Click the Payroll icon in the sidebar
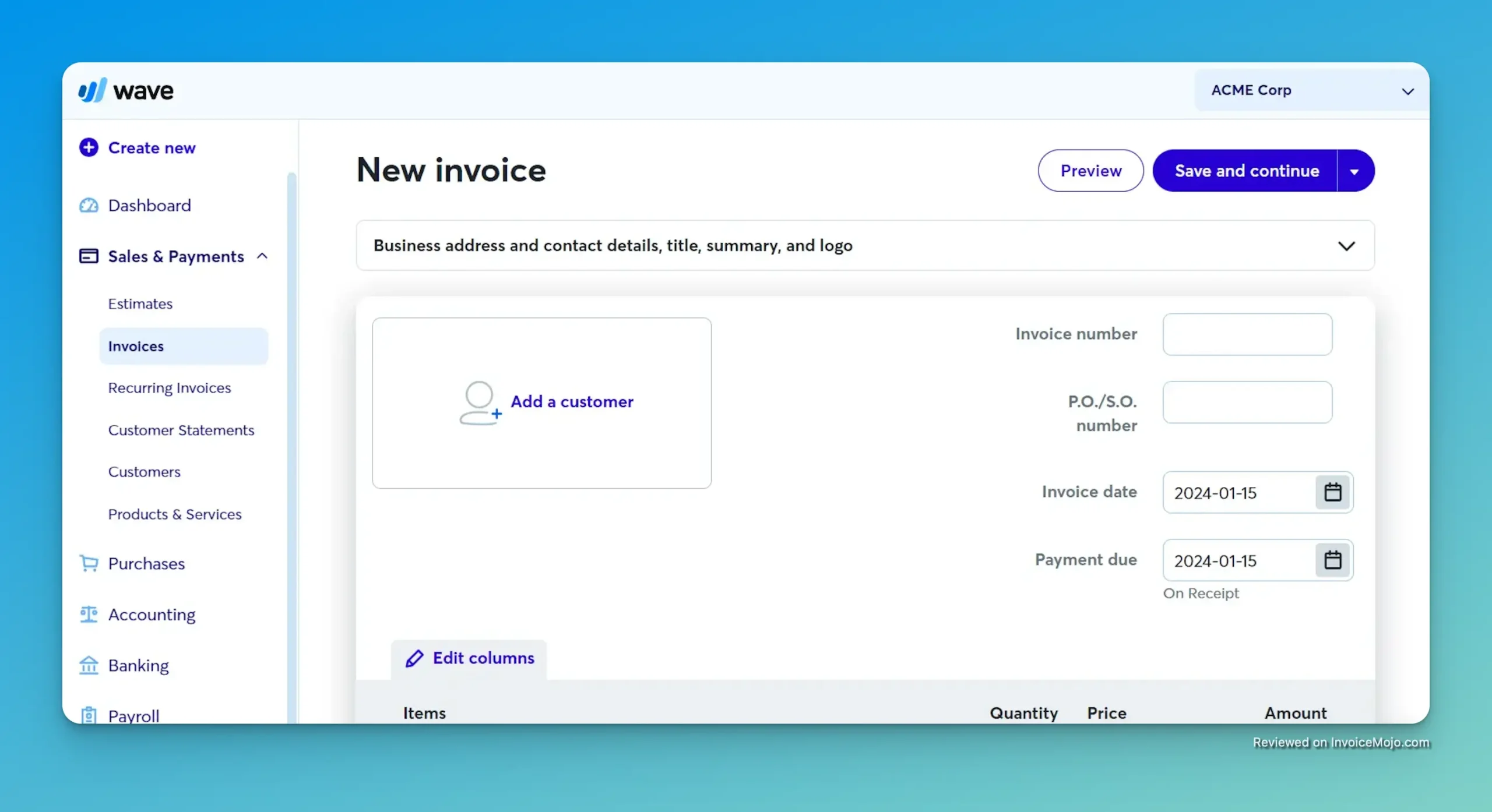This screenshot has height=812, width=1492. click(x=89, y=715)
